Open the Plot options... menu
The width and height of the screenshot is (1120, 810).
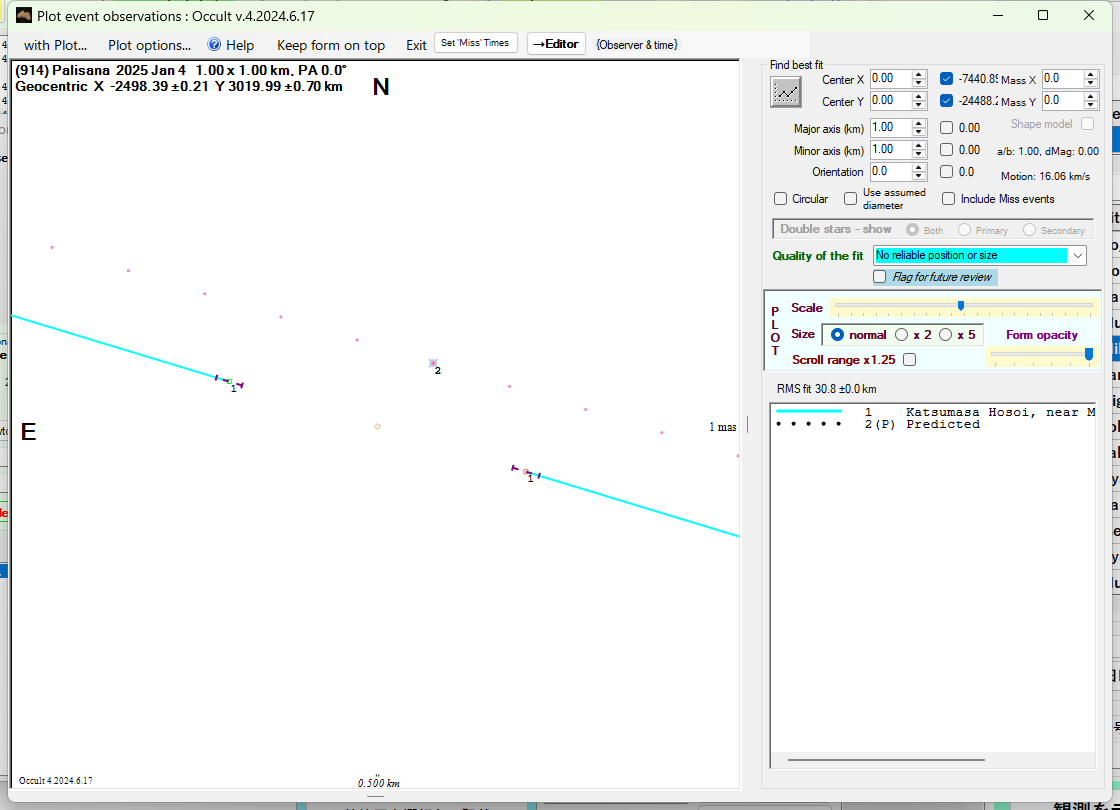click(149, 45)
